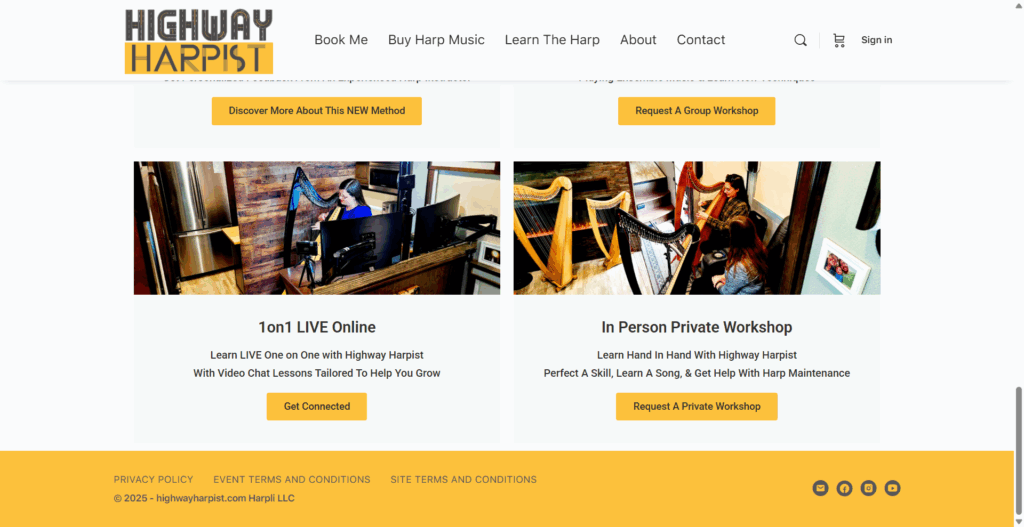Go to the About page
1024x527 pixels.
click(638, 40)
